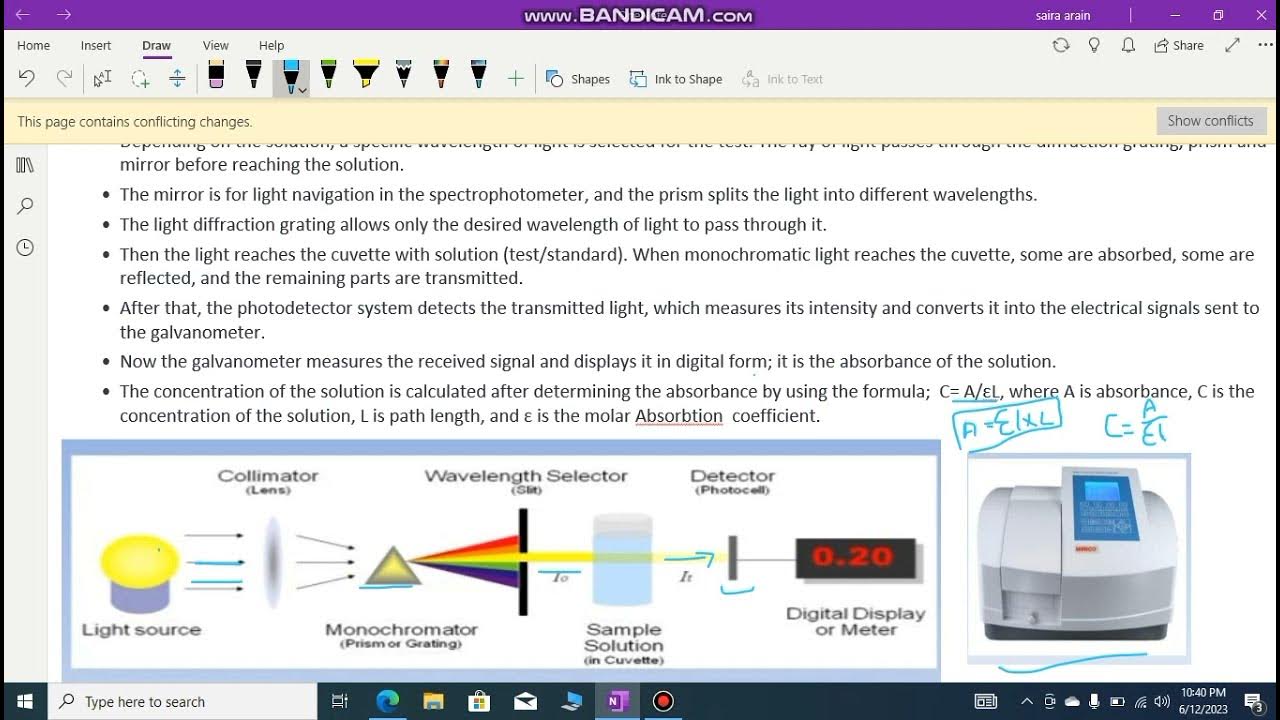The height and width of the screenshot is (720, 1280).
Task: Click the volume speaker icon
Action: click(x=1162, y=701)
